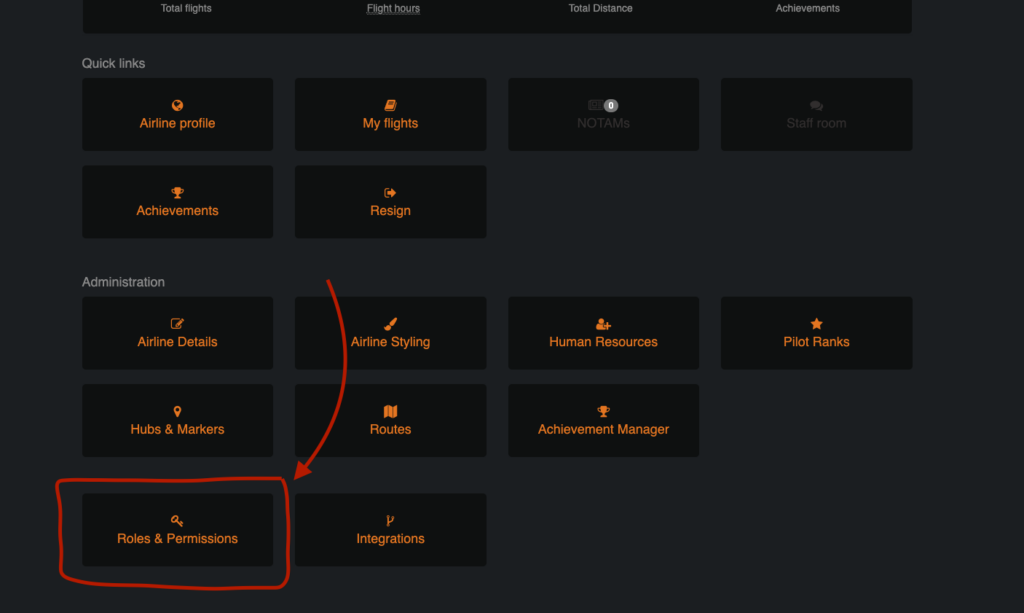Click the exit icon above Resign
The width and height of the screenshot is (1024, 613).
(x=390, y=193)
